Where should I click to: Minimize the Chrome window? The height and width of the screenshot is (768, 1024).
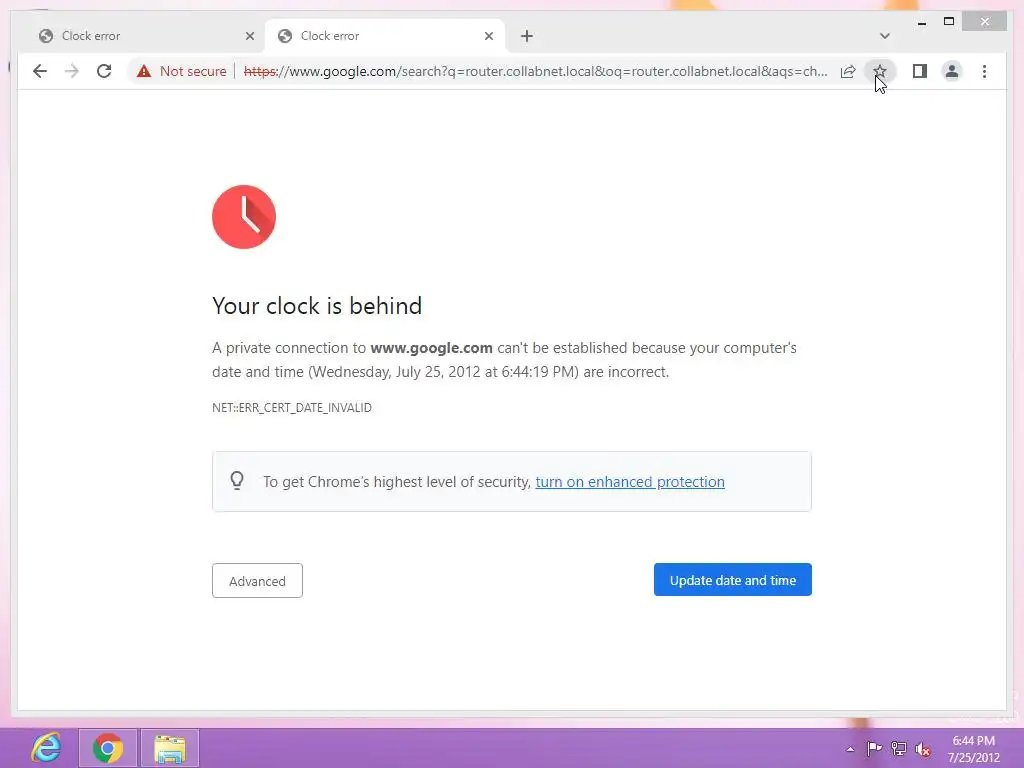tap(921, 22)
